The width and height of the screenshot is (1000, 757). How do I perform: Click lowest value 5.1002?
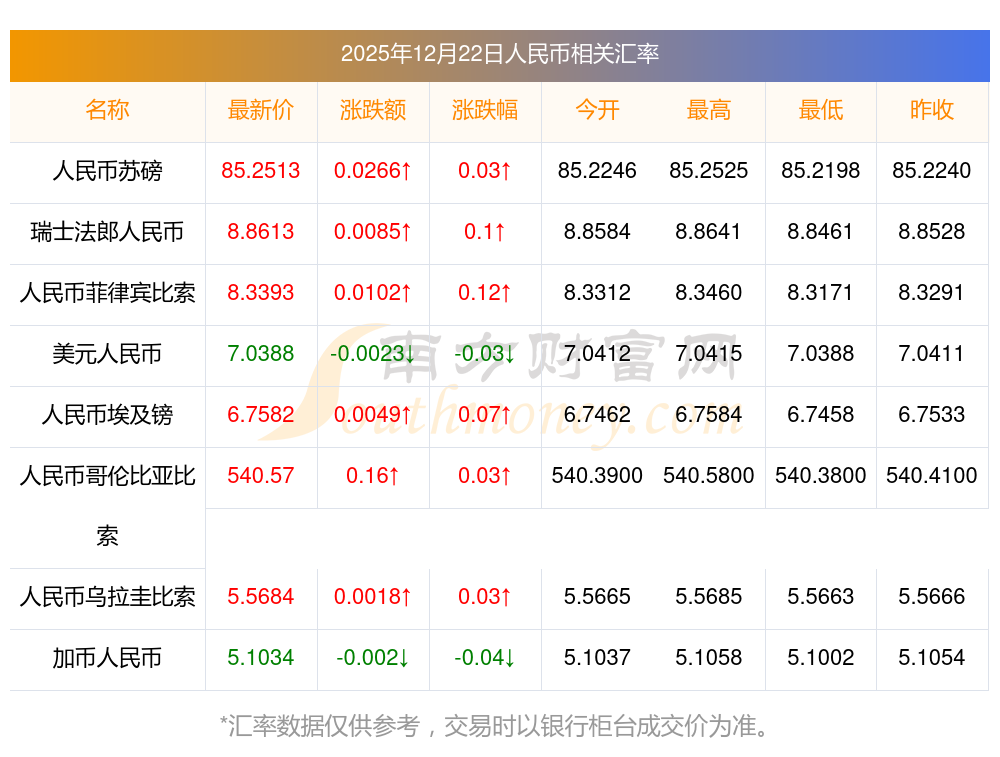click(x=821, y=657)
